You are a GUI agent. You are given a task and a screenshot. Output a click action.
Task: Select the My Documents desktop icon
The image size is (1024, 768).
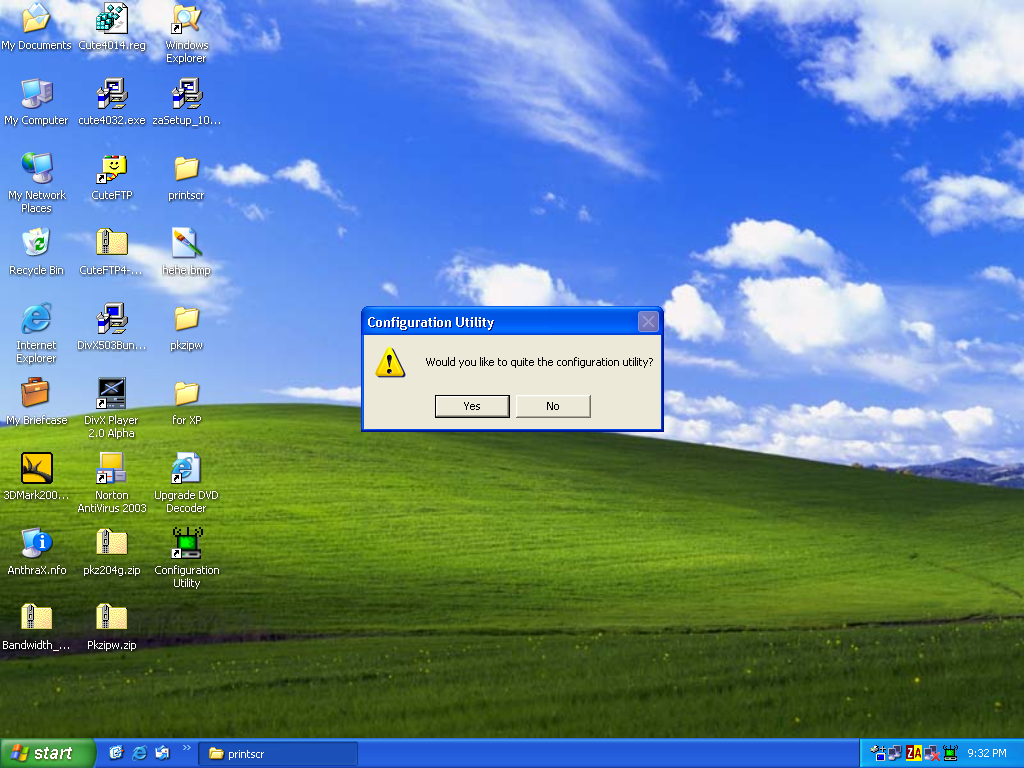37,26
